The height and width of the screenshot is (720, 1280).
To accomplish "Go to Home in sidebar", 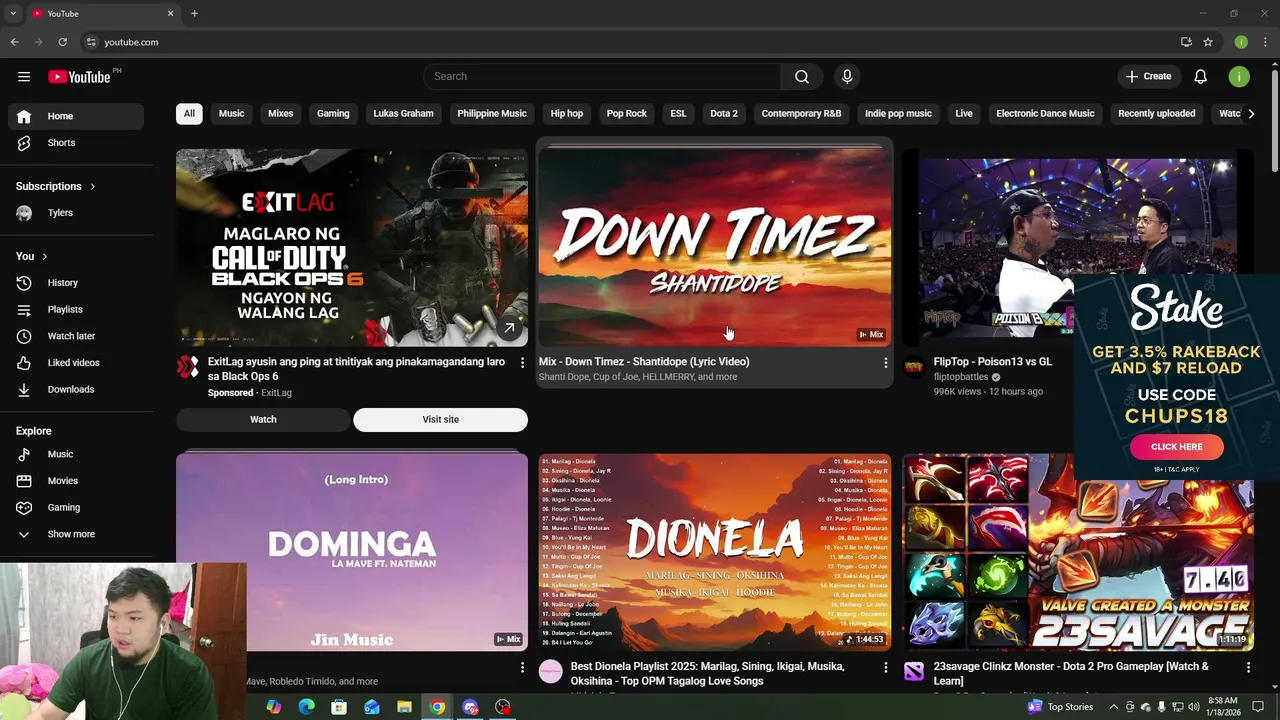I will point(76,116).
